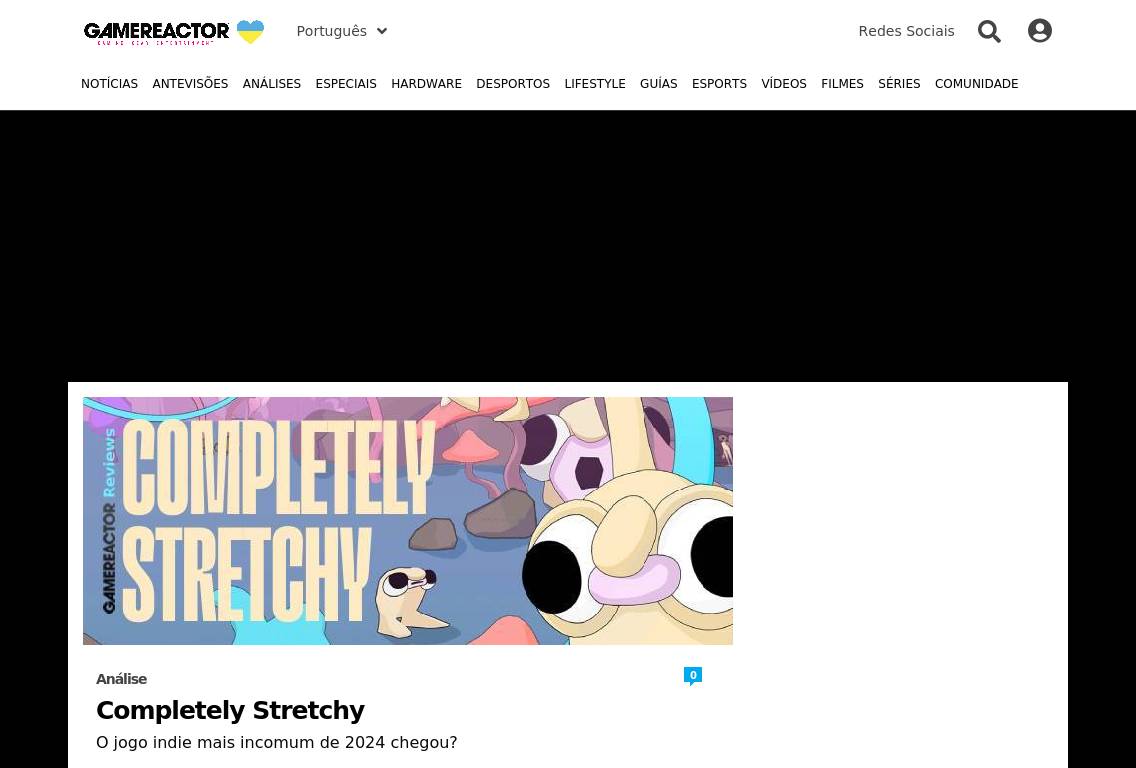This screenshot has height=768, width=1136.
Task: Open the user account profile icon
Action: tap(1040, 30)
